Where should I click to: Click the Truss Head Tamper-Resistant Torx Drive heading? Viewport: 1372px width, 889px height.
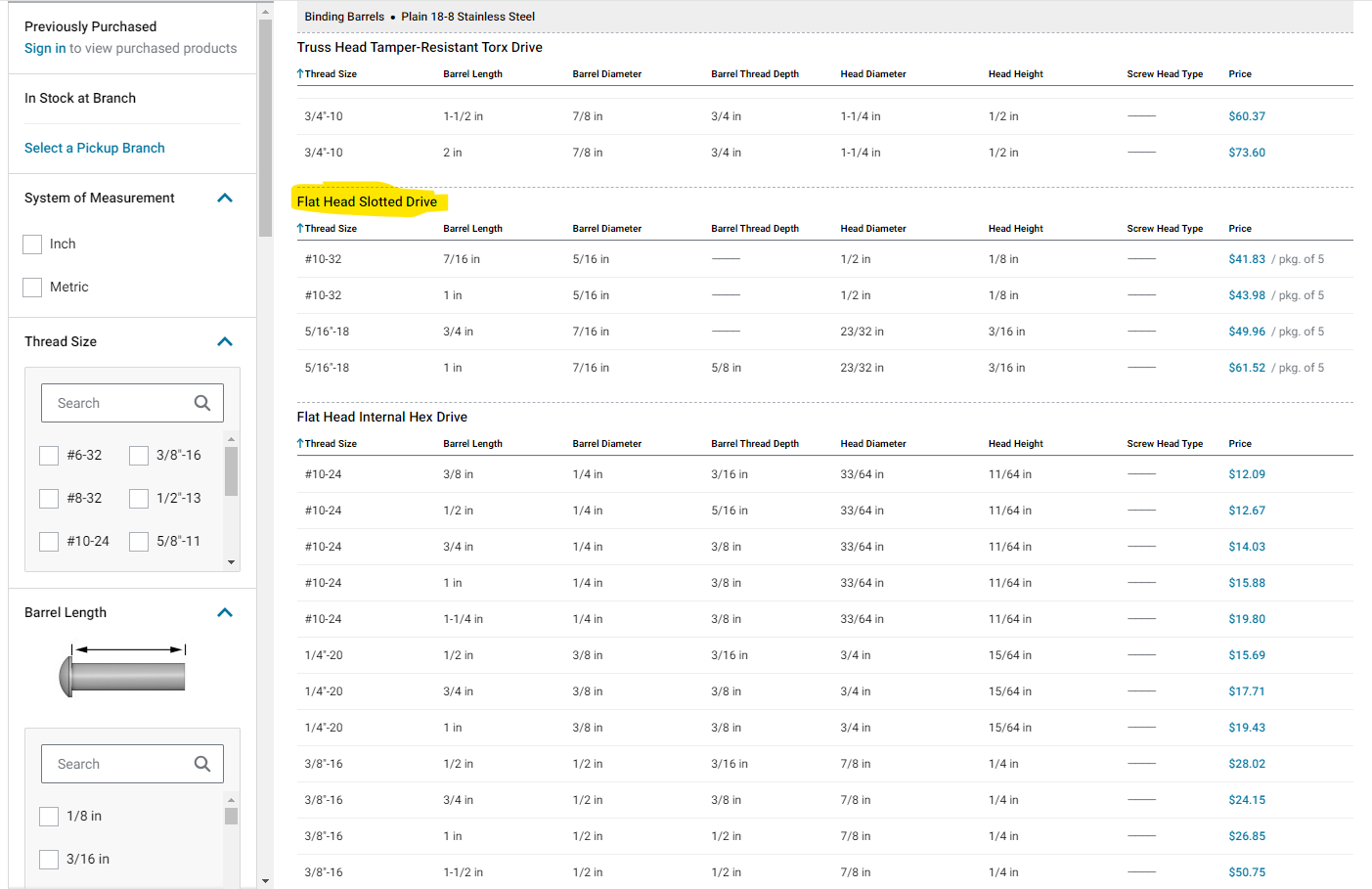pyautogui.click(x=420, y=47)
